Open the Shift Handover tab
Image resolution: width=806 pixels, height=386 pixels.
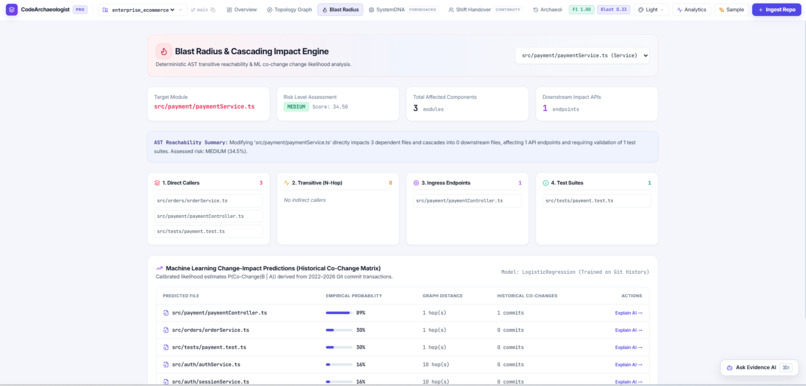[x=485, y=10]
